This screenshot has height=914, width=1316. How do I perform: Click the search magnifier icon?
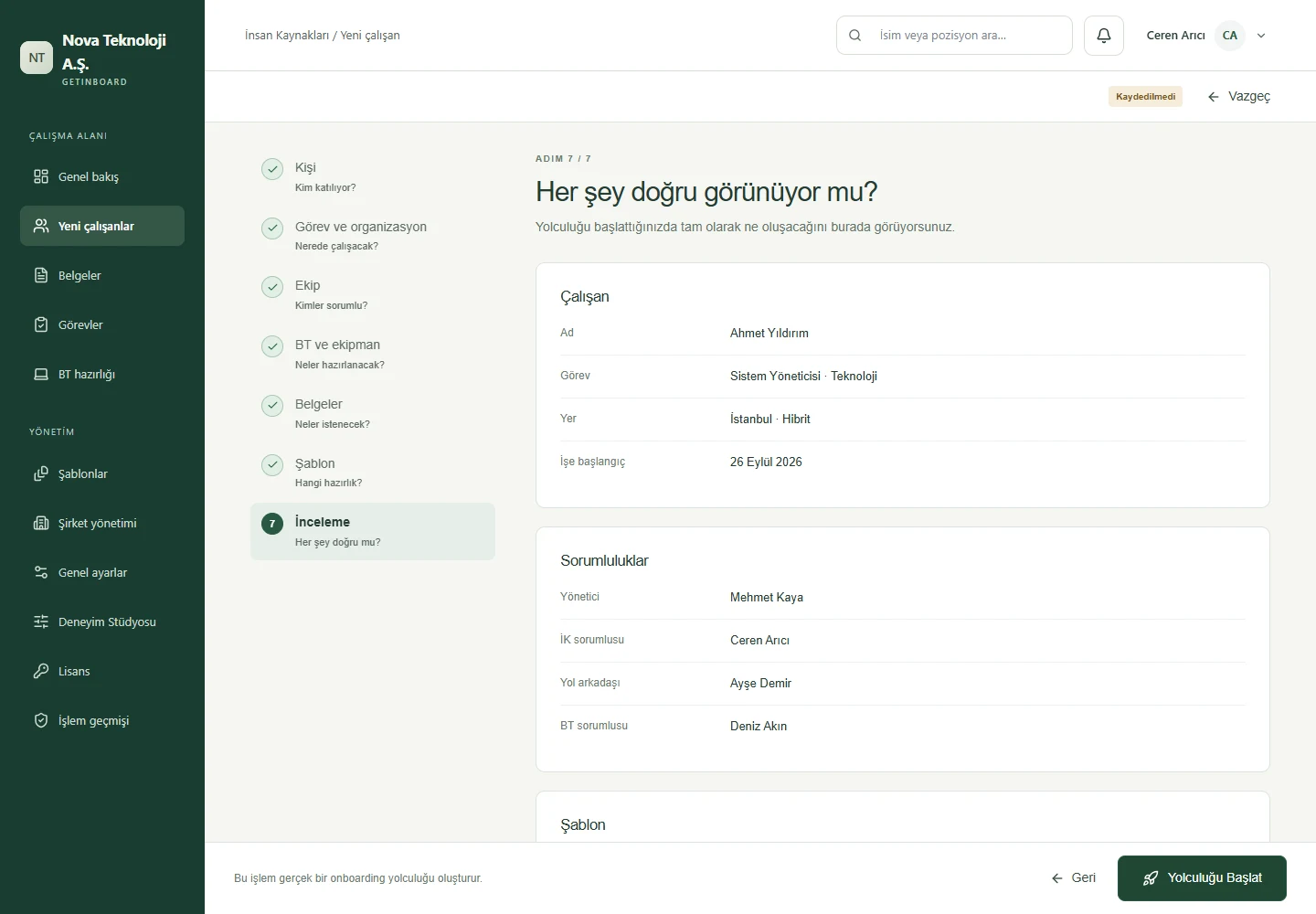pyautogui.click(x=855, y=36)
